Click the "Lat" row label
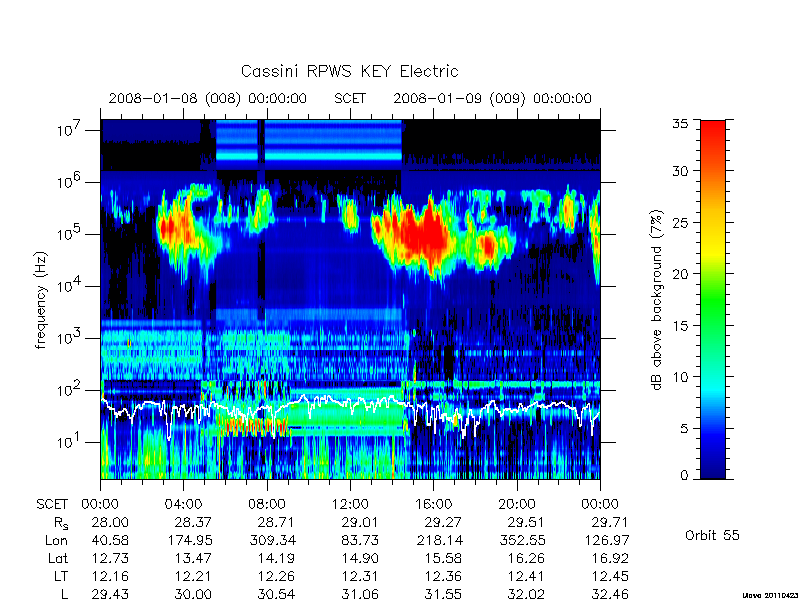The height and width of the screenshot is (600, 800). [58, 558]
